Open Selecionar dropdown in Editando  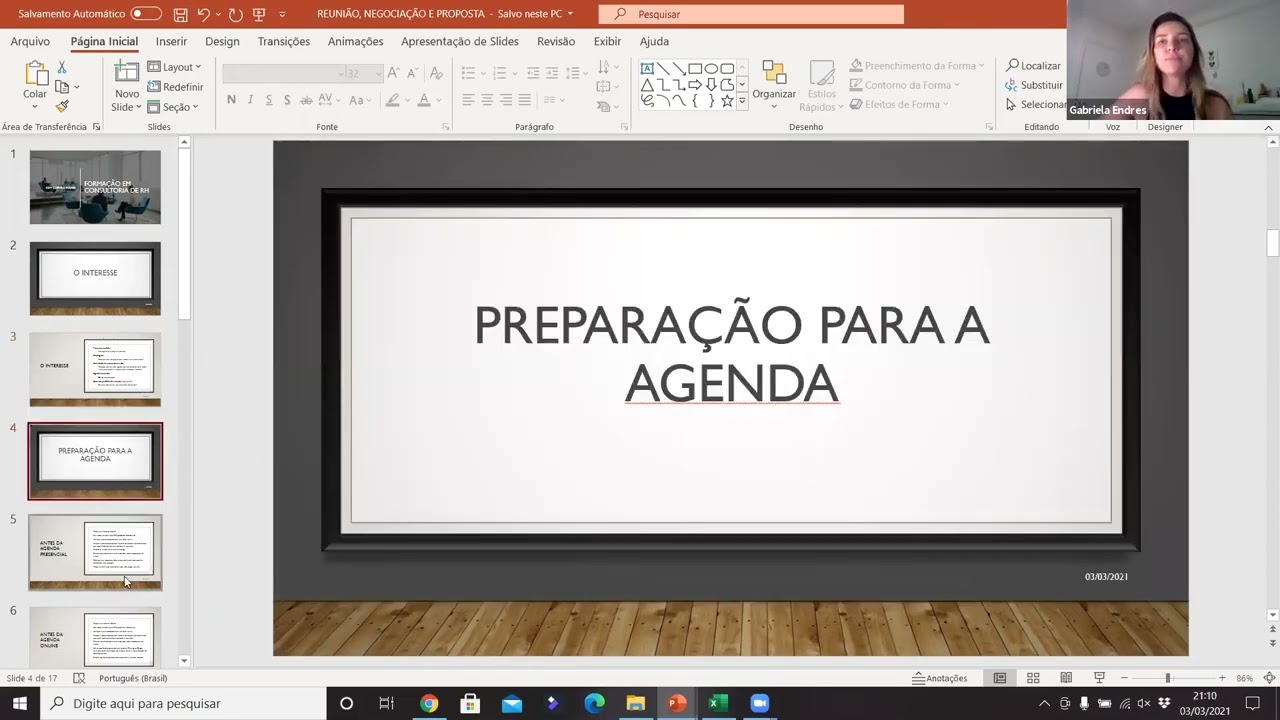[x=1036, y=105]
